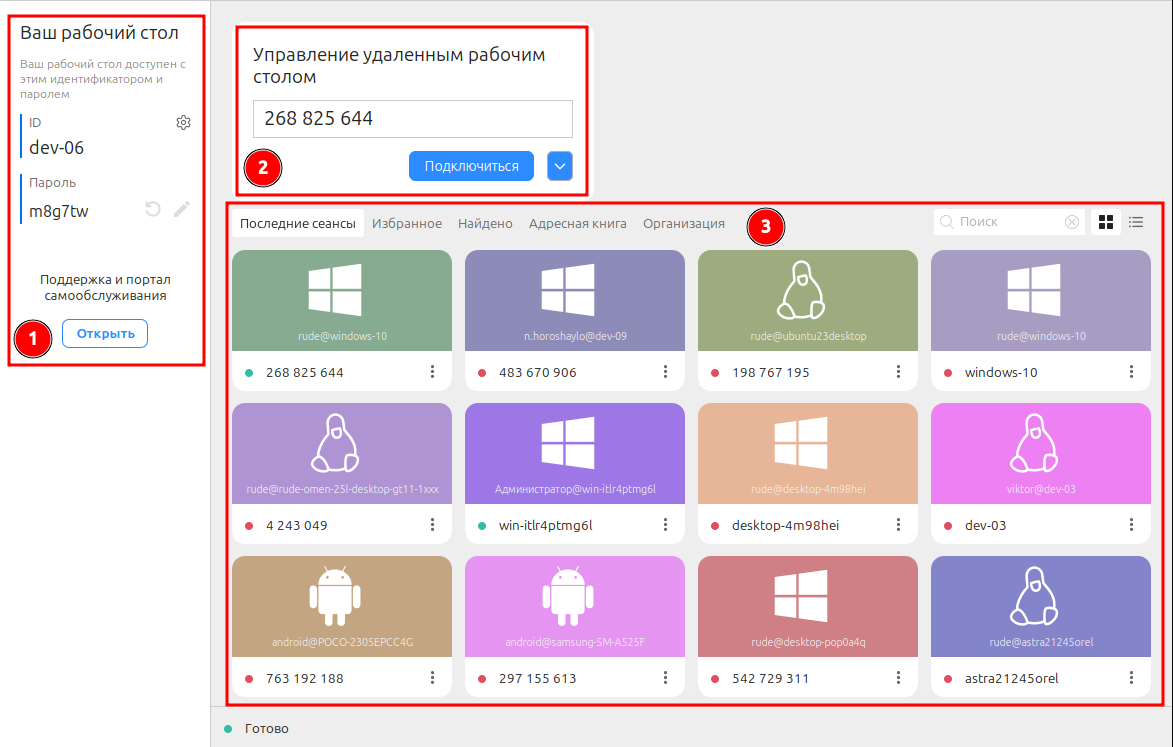Switch to Найдено tab
The height and width of the screenshot is (747, 1173).
pyautogui.click(x=486, y=223)
